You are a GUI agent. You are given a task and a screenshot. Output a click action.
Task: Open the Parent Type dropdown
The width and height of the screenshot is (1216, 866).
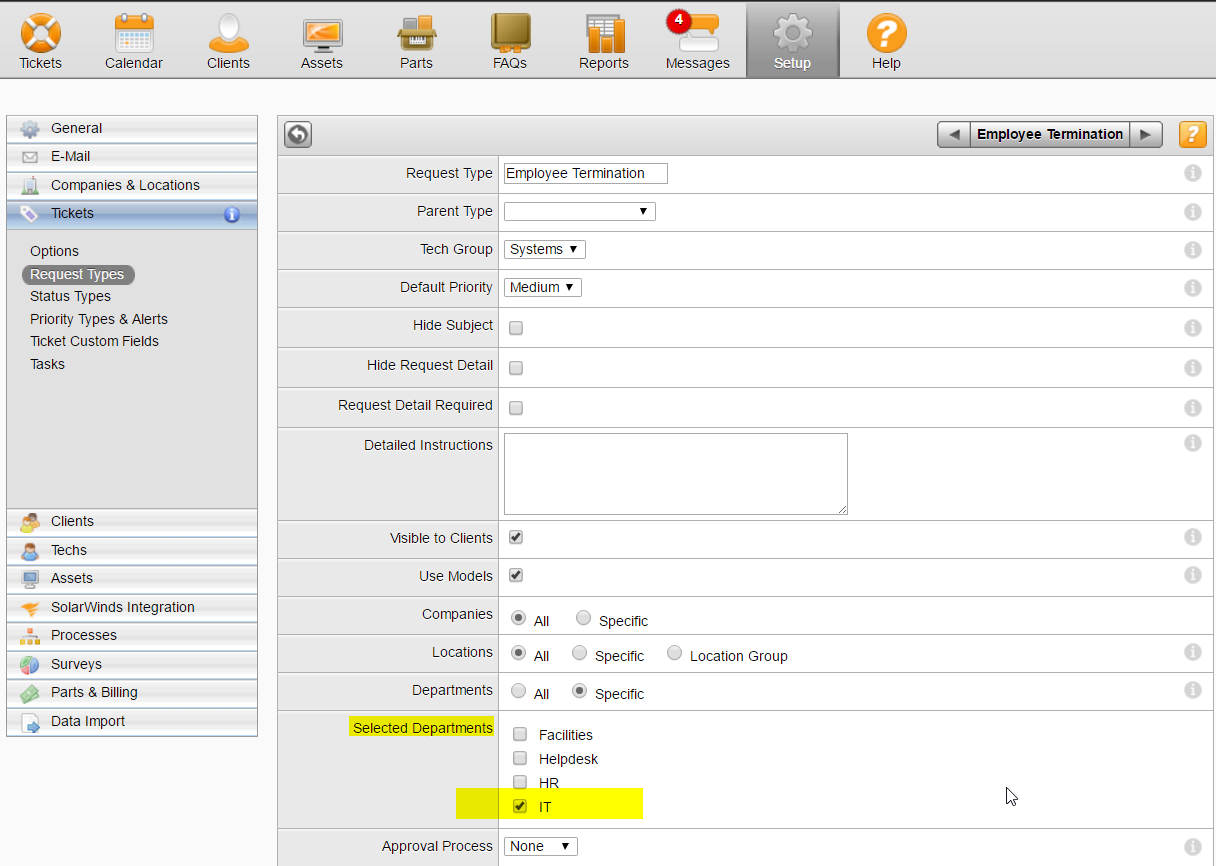(580, 211)
